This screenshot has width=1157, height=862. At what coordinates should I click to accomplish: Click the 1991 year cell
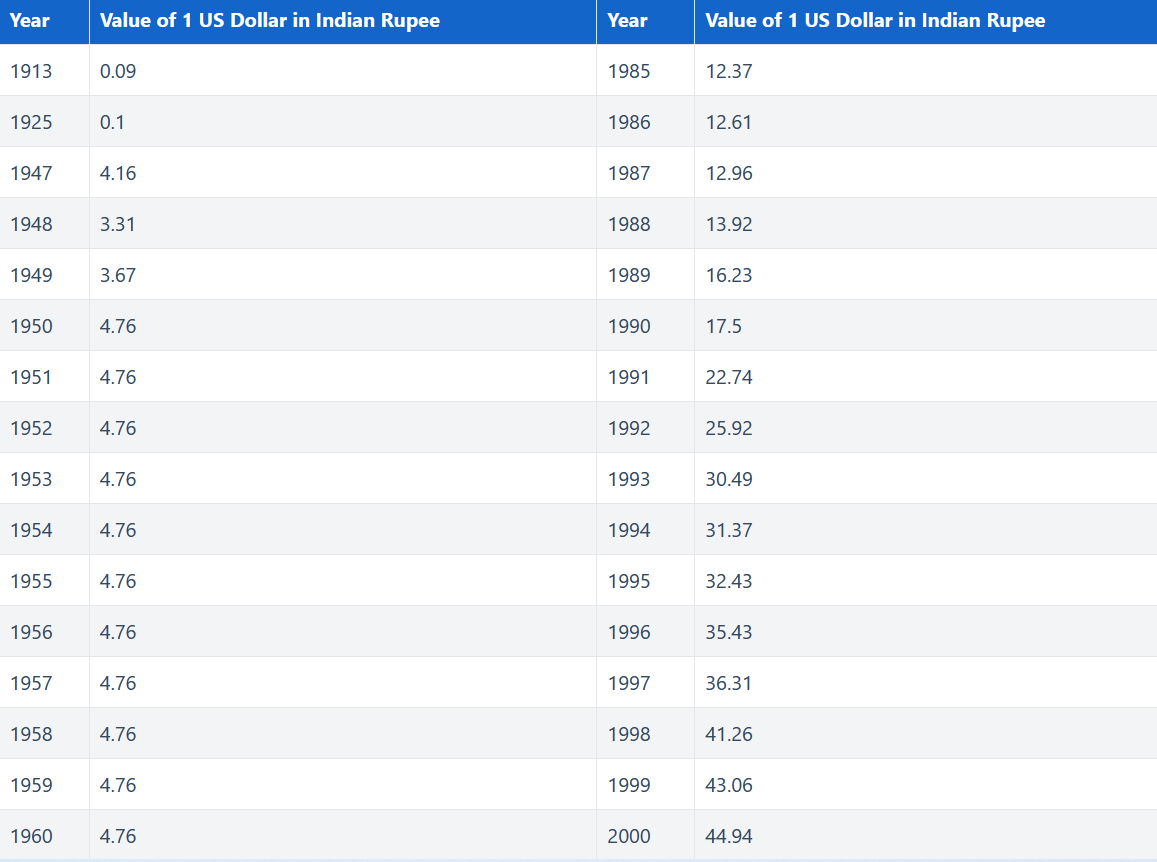point(629,377)
